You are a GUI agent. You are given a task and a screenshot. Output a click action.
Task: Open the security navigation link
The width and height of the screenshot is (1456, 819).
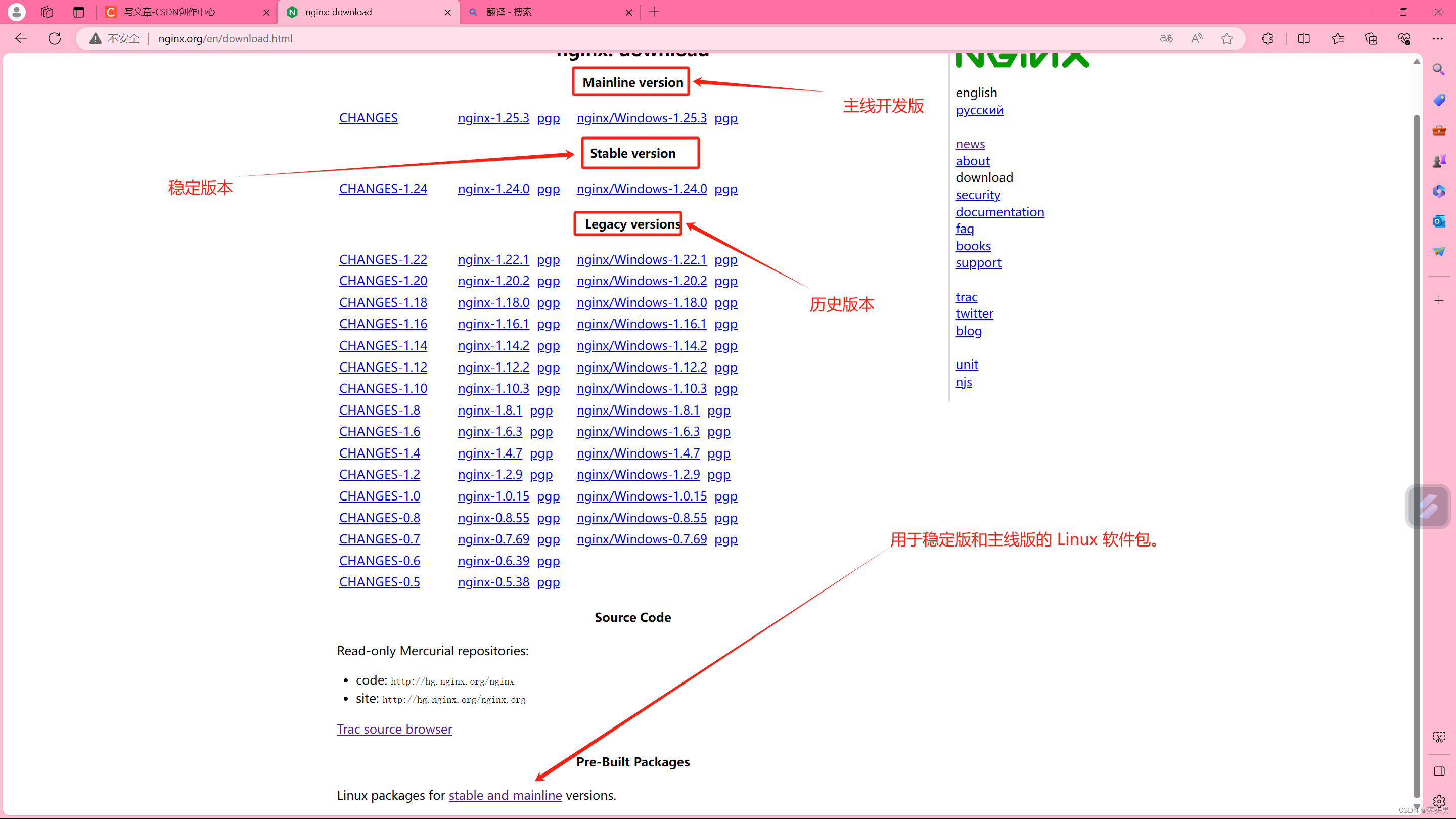(x=978, y=195)
